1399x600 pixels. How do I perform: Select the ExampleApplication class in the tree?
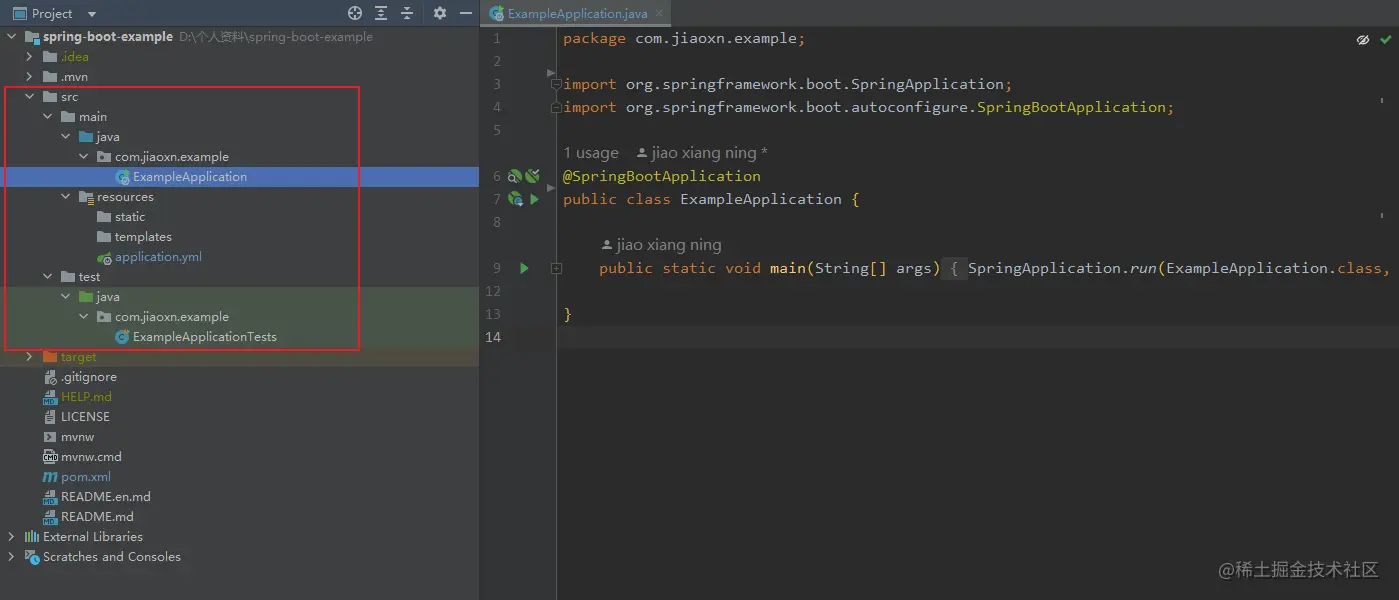190,177
